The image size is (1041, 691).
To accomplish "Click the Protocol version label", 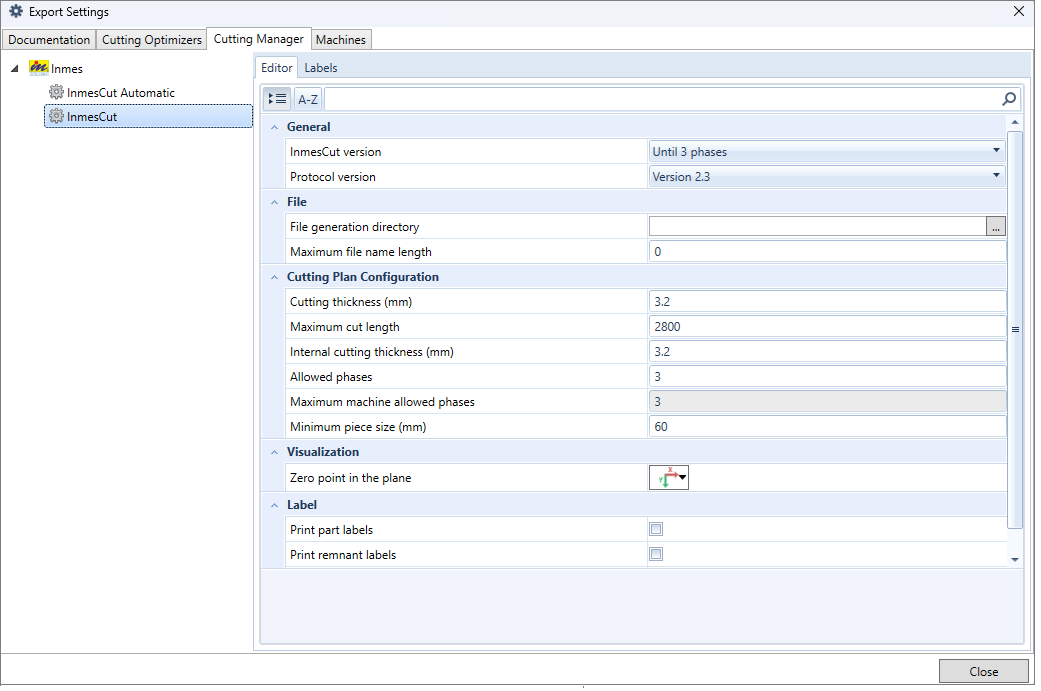I will click(x=333, y=177).
